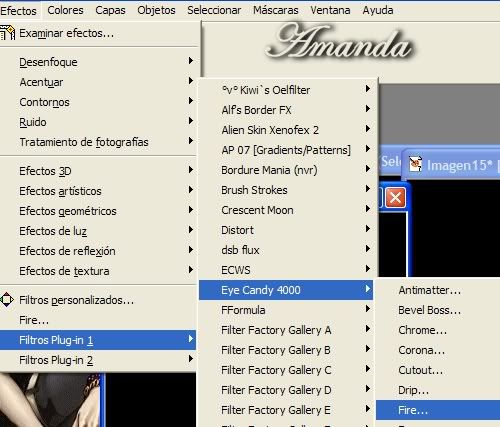Close the small window with red X

(x=395, y=198)
